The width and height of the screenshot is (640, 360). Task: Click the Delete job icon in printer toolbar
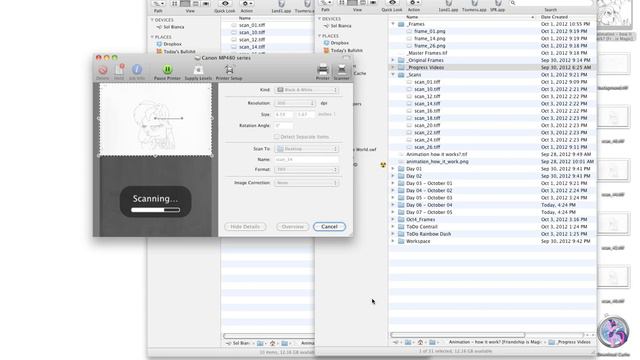click(102, 72)
